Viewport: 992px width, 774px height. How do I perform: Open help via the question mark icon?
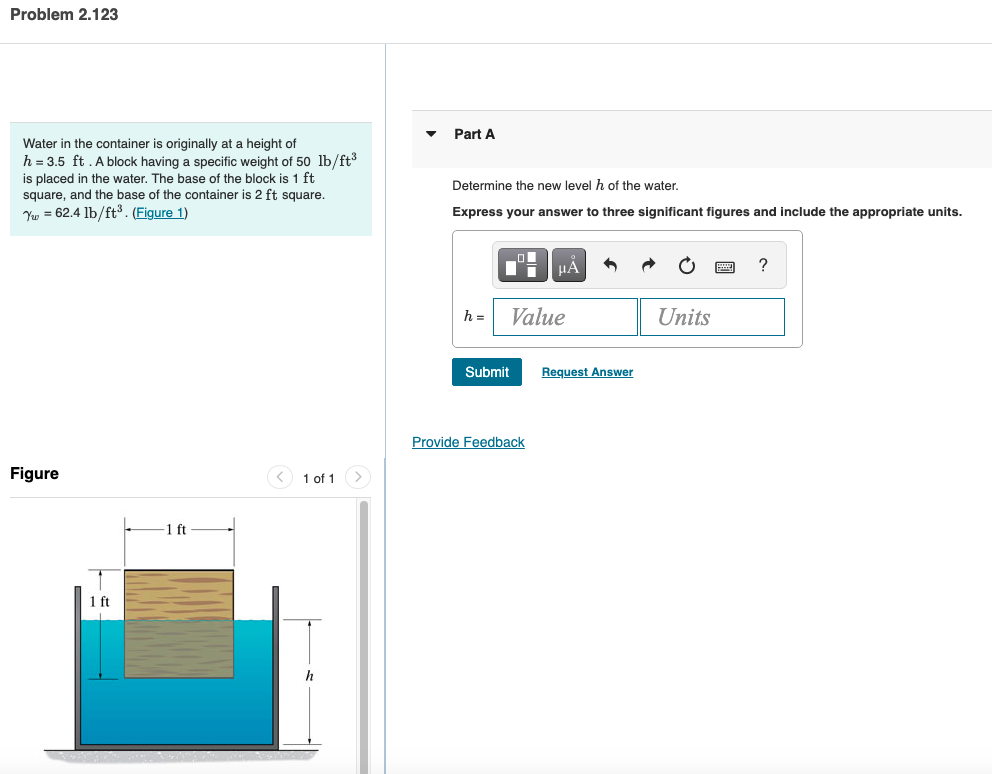pos(762,265)
